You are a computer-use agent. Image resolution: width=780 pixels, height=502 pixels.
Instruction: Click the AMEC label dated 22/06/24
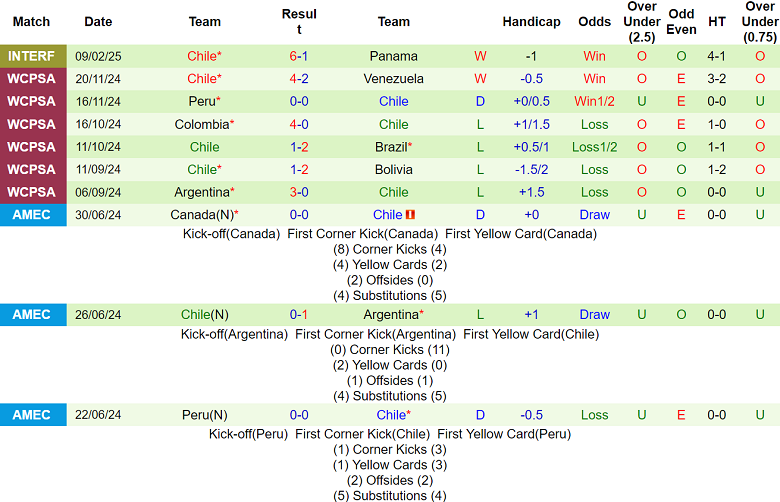(33, 415)
